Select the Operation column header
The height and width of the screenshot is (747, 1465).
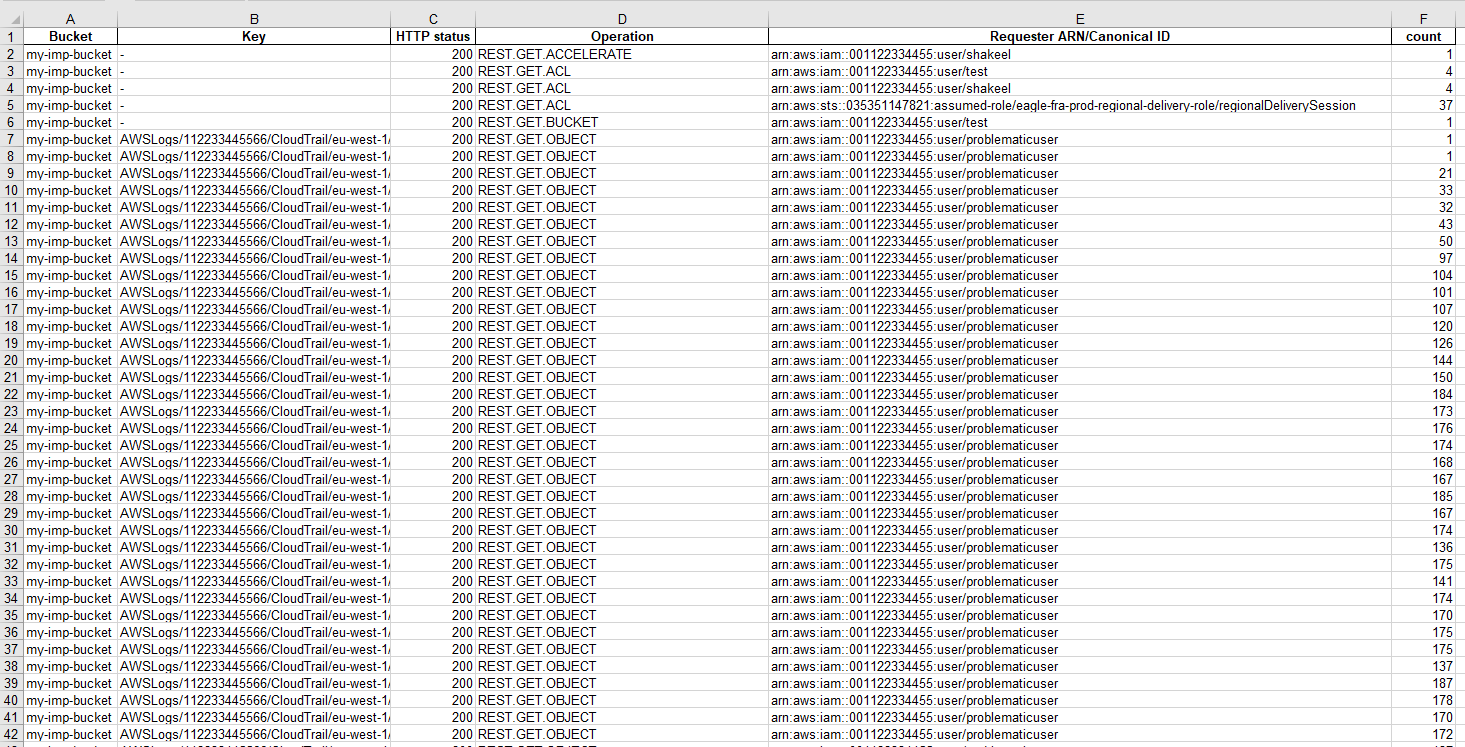621,18
